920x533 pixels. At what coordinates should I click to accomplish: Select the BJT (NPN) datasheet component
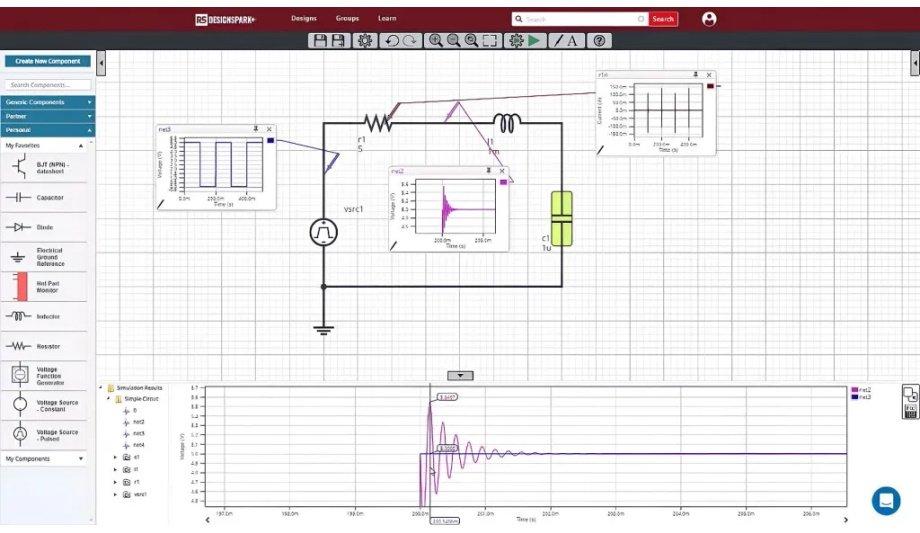click(x=45, y=167)
